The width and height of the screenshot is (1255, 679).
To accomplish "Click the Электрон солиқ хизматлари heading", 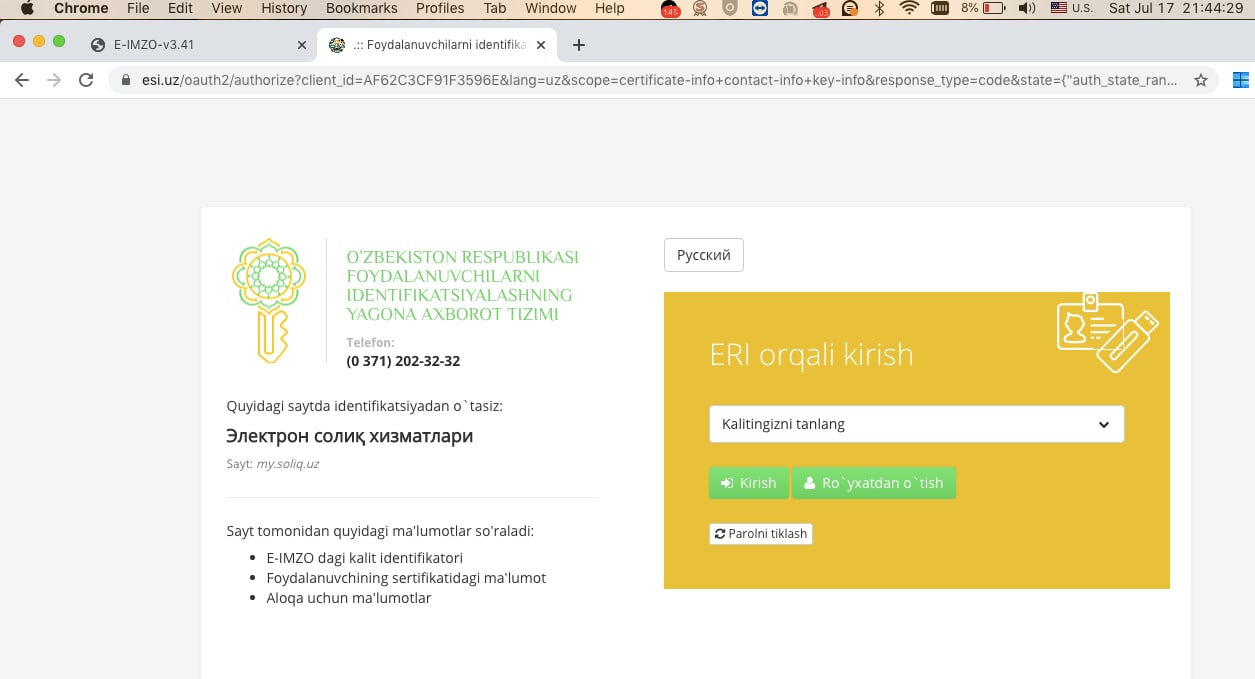I will point(350,436).
